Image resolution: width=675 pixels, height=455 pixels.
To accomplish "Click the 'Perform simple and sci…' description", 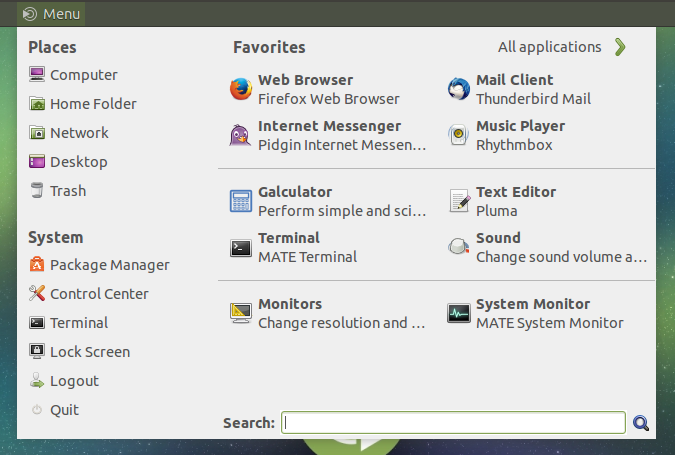I will (x=342, y=210).
